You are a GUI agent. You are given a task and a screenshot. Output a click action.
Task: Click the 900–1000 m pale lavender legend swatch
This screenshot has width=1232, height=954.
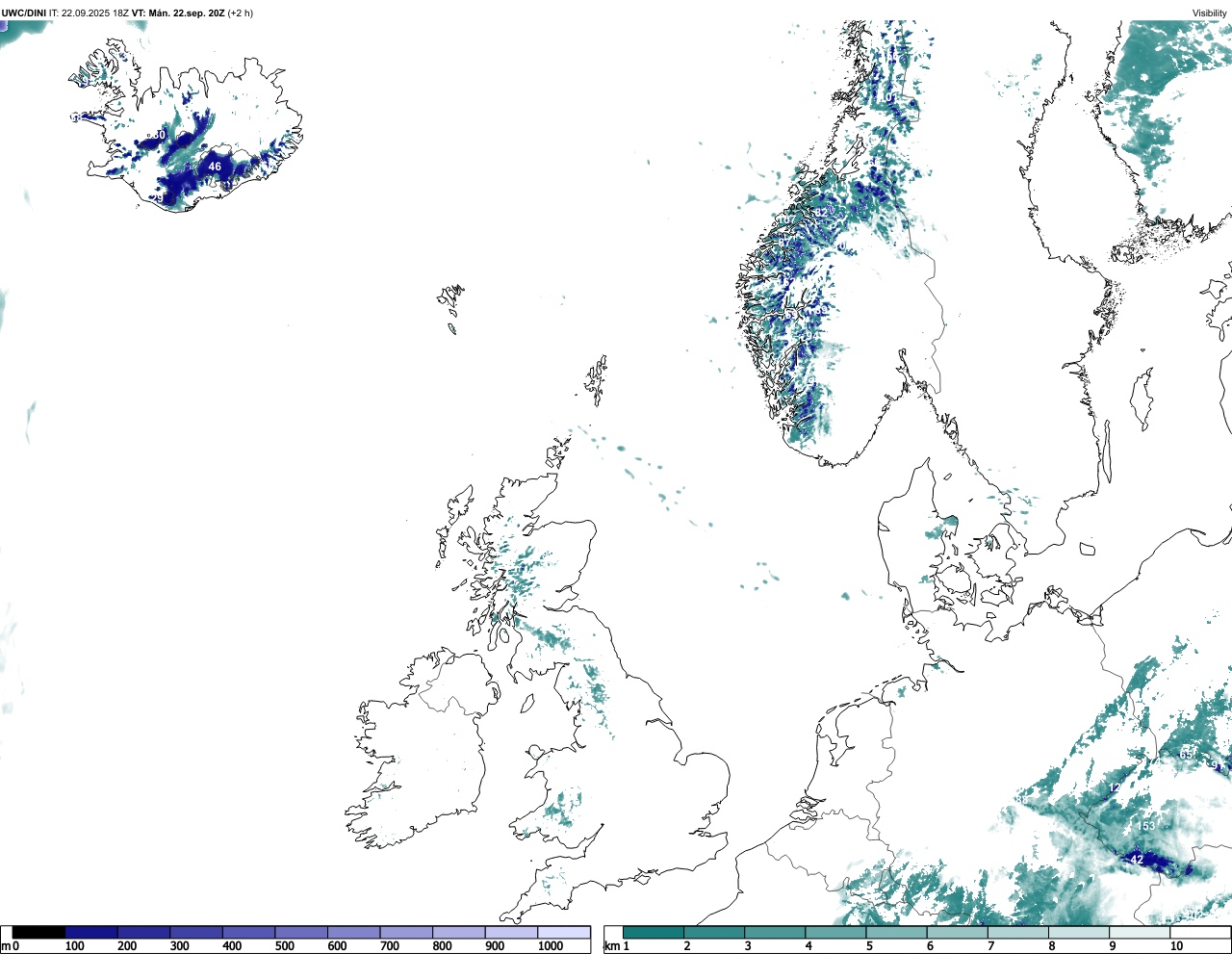pyautogui.click(x=511, y=932)
